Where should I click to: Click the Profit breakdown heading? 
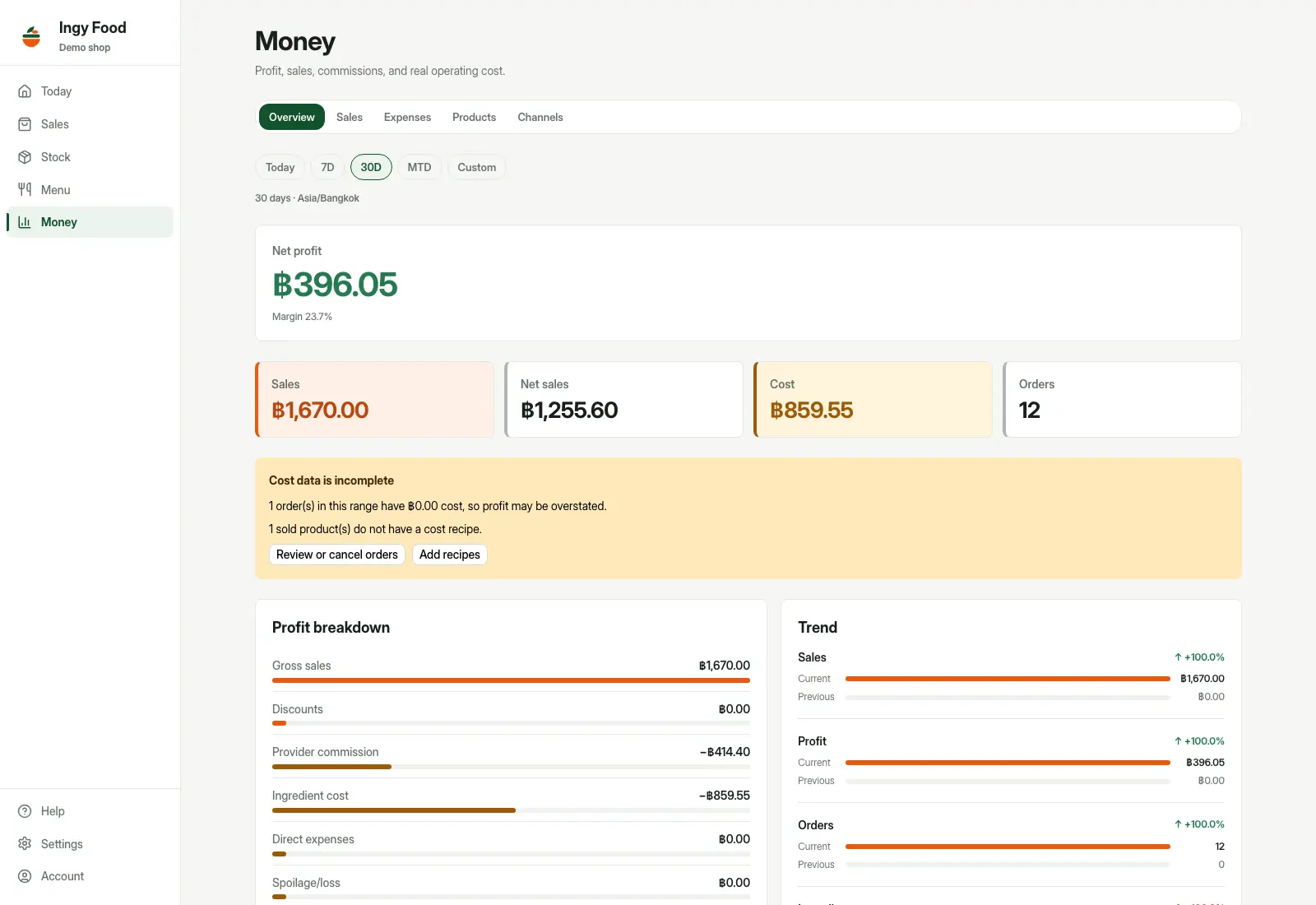click(331, 628)
